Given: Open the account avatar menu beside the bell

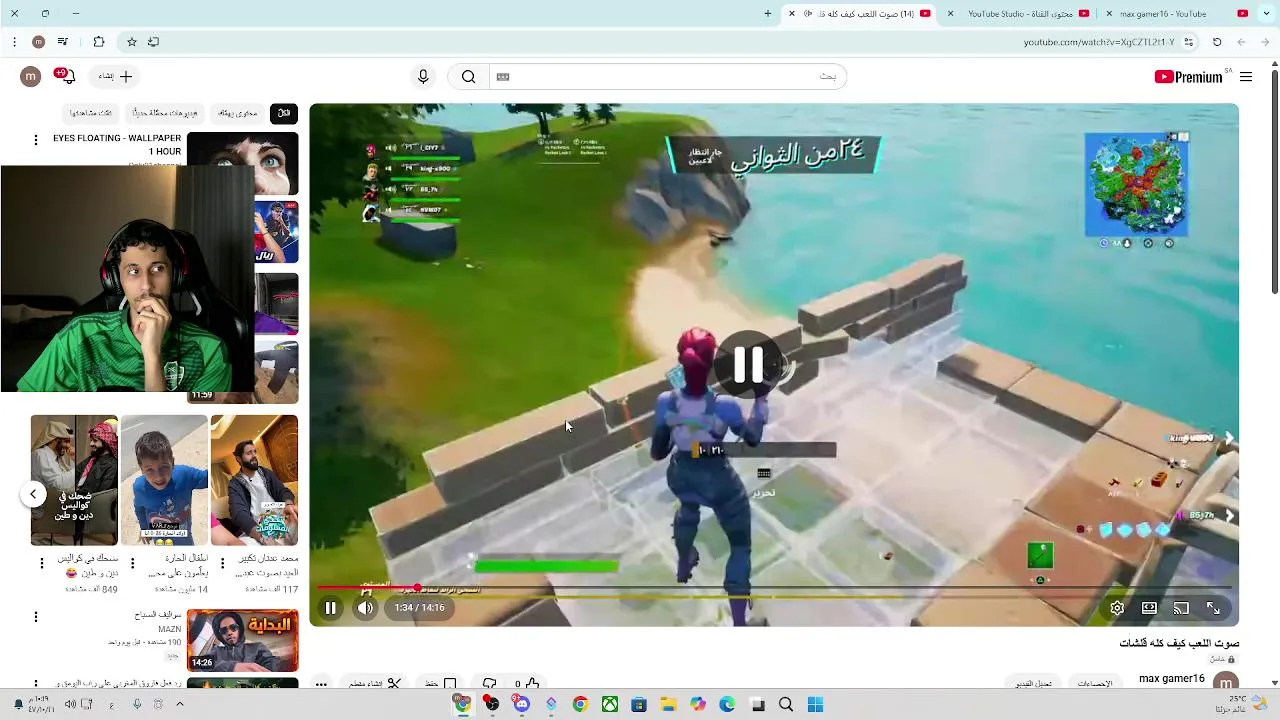Looking at the screenshot, I should (31, 76).
